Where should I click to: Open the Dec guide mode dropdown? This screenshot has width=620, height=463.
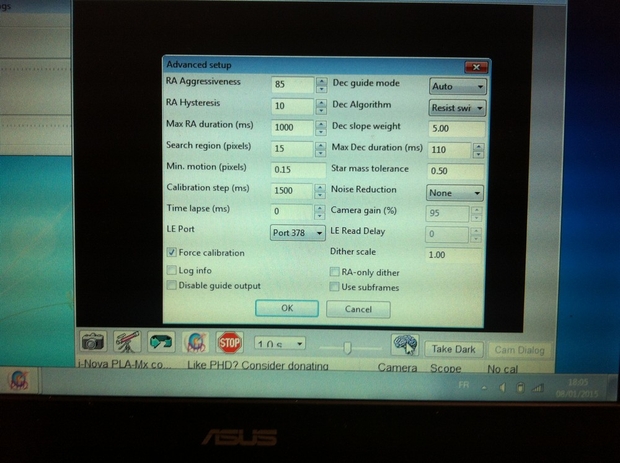(458, 86)
